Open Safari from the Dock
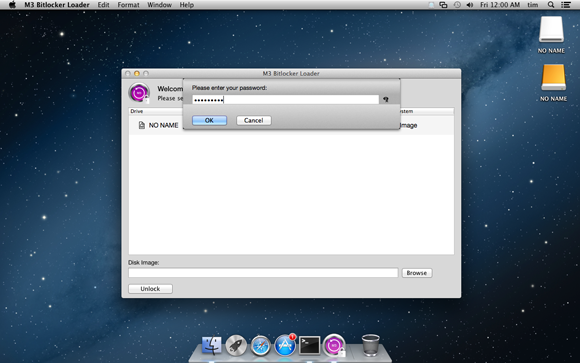The image size is (580, 363). (x=260, y=346)
